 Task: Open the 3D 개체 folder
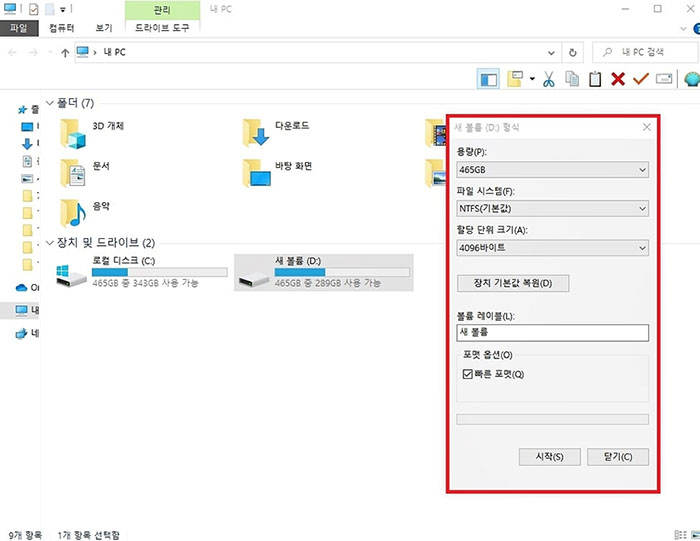pos(92,133)
